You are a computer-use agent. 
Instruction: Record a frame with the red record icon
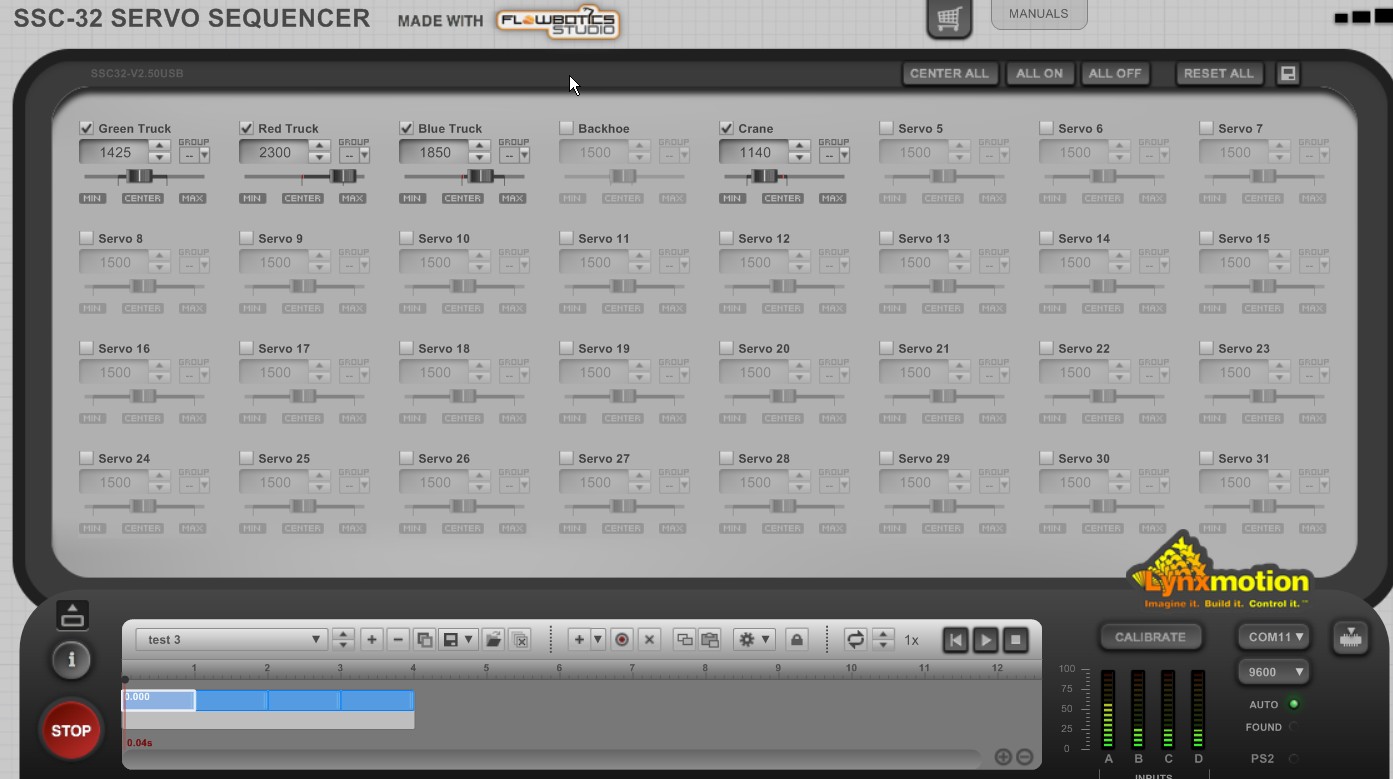click(622, 639)
